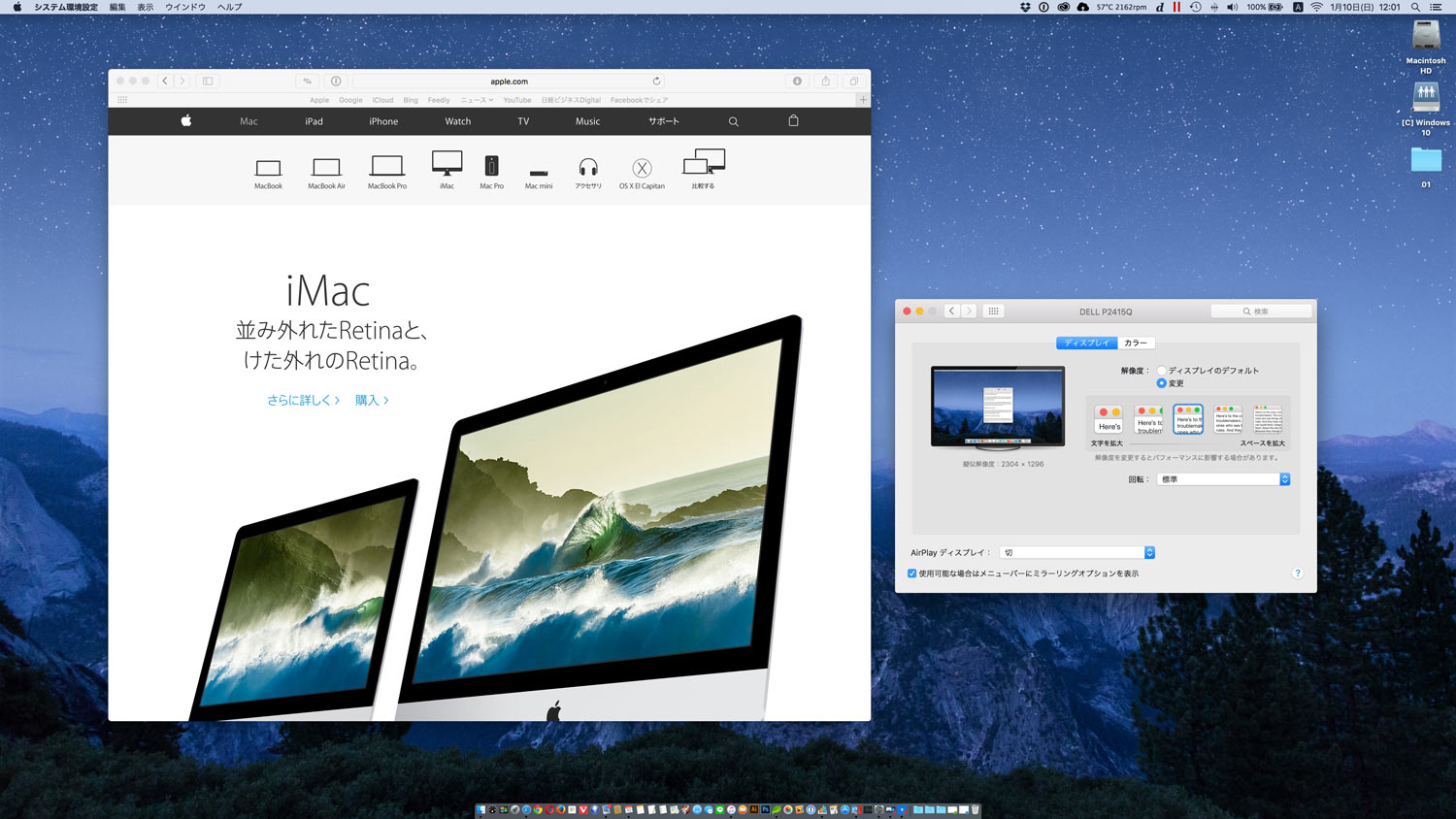
Task: Switch to the ディスプレイ tab
Action: (x=1086, y=343)
